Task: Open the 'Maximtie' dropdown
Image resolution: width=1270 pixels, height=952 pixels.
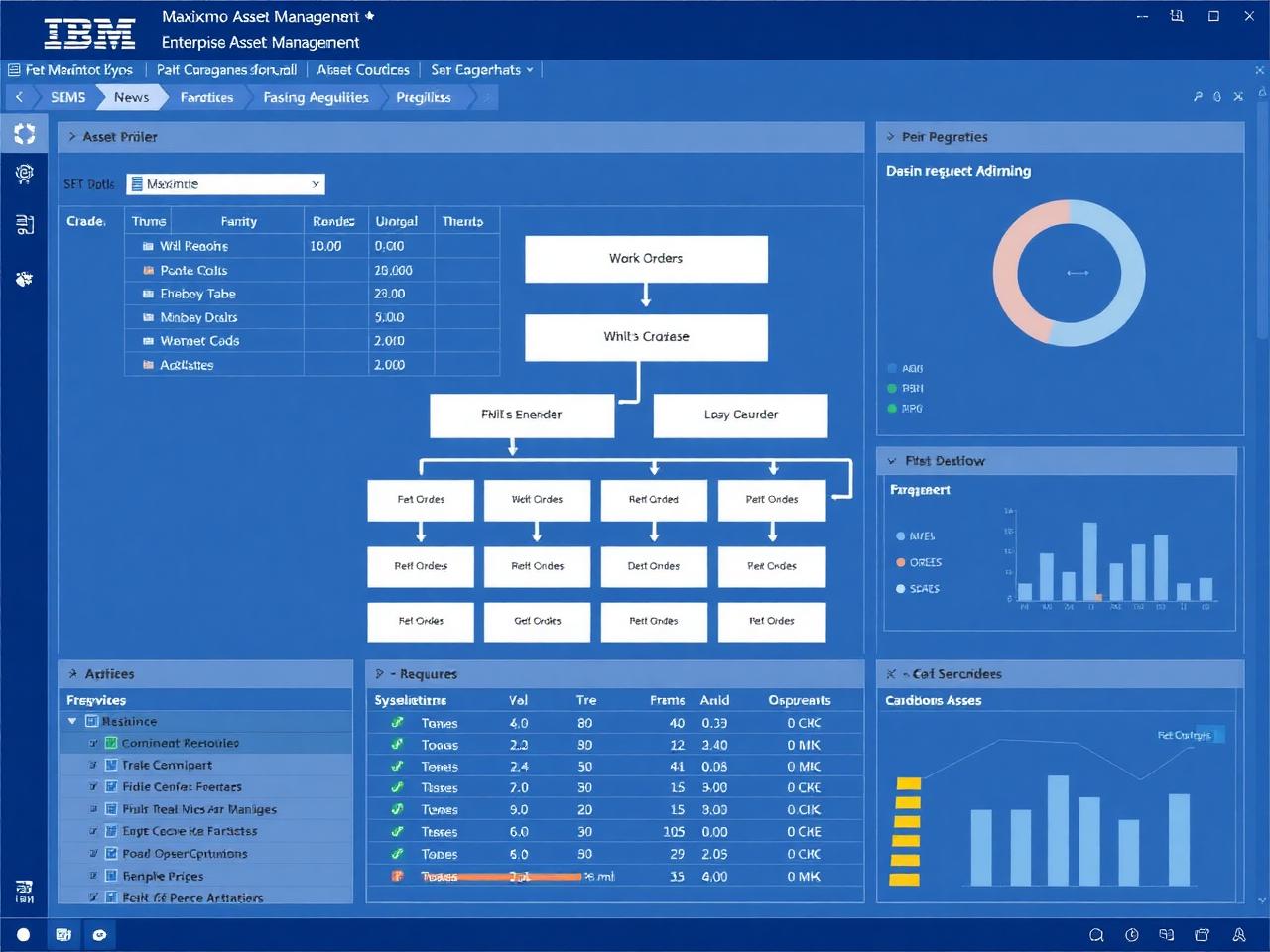Action: 225,184
